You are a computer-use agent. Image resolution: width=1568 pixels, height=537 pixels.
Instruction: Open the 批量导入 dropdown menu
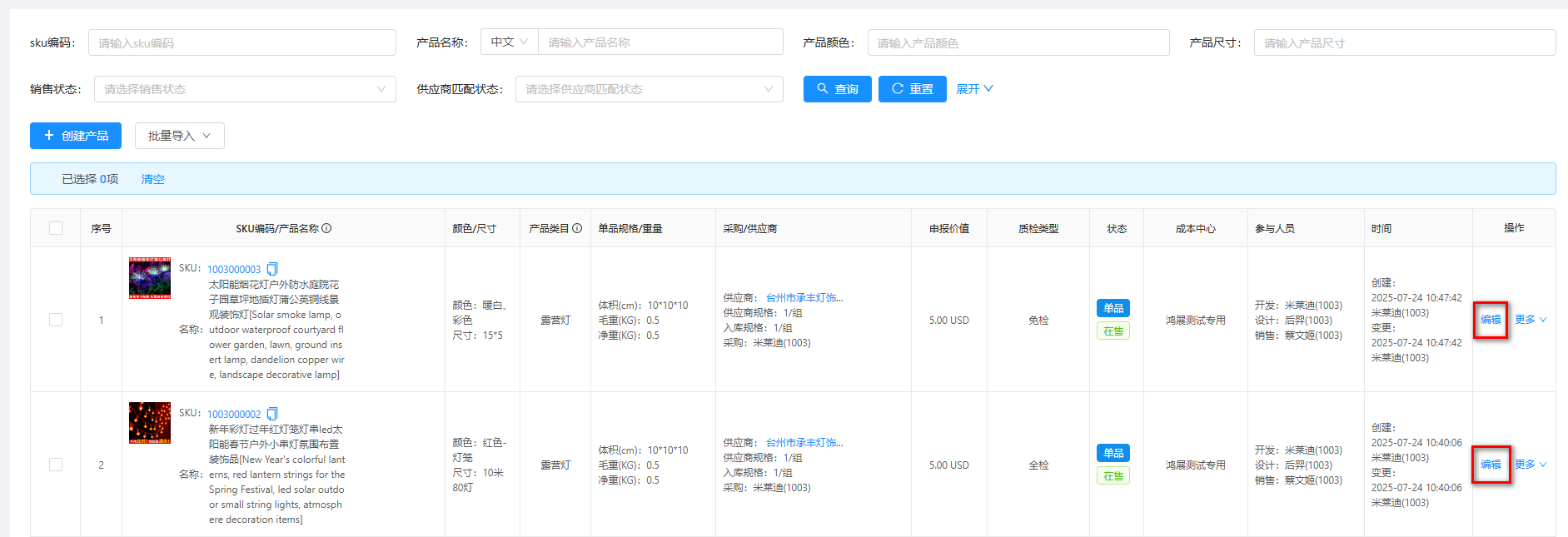point(179,136)
